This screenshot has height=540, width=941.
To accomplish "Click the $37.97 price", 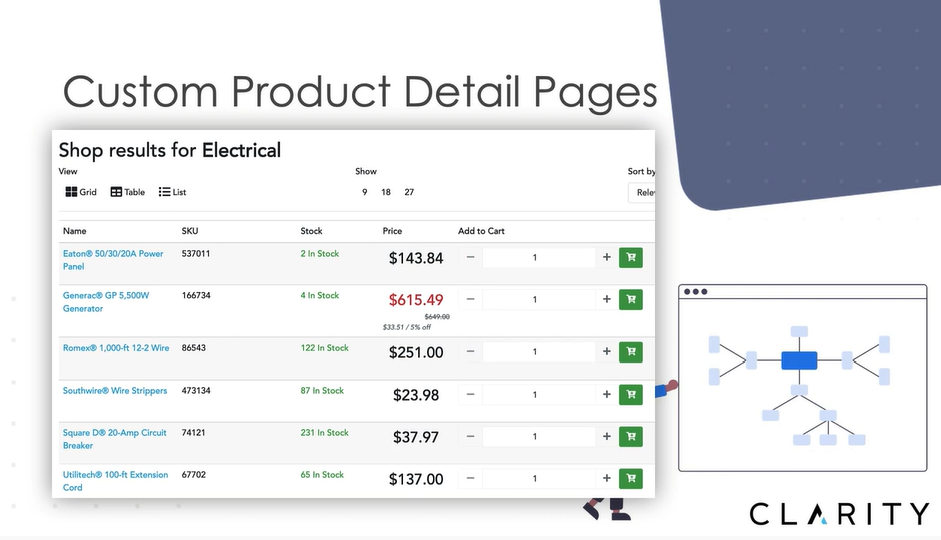I will [x=416, y=437].
